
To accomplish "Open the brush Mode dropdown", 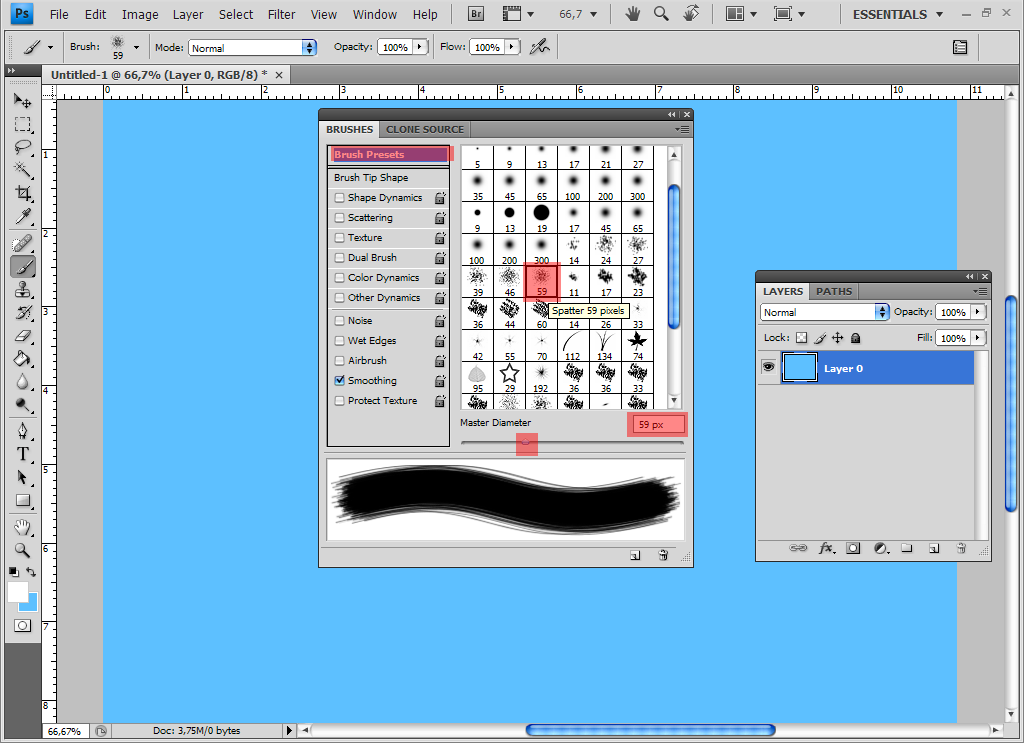I will pyautogui.click(x=253, y=48).
